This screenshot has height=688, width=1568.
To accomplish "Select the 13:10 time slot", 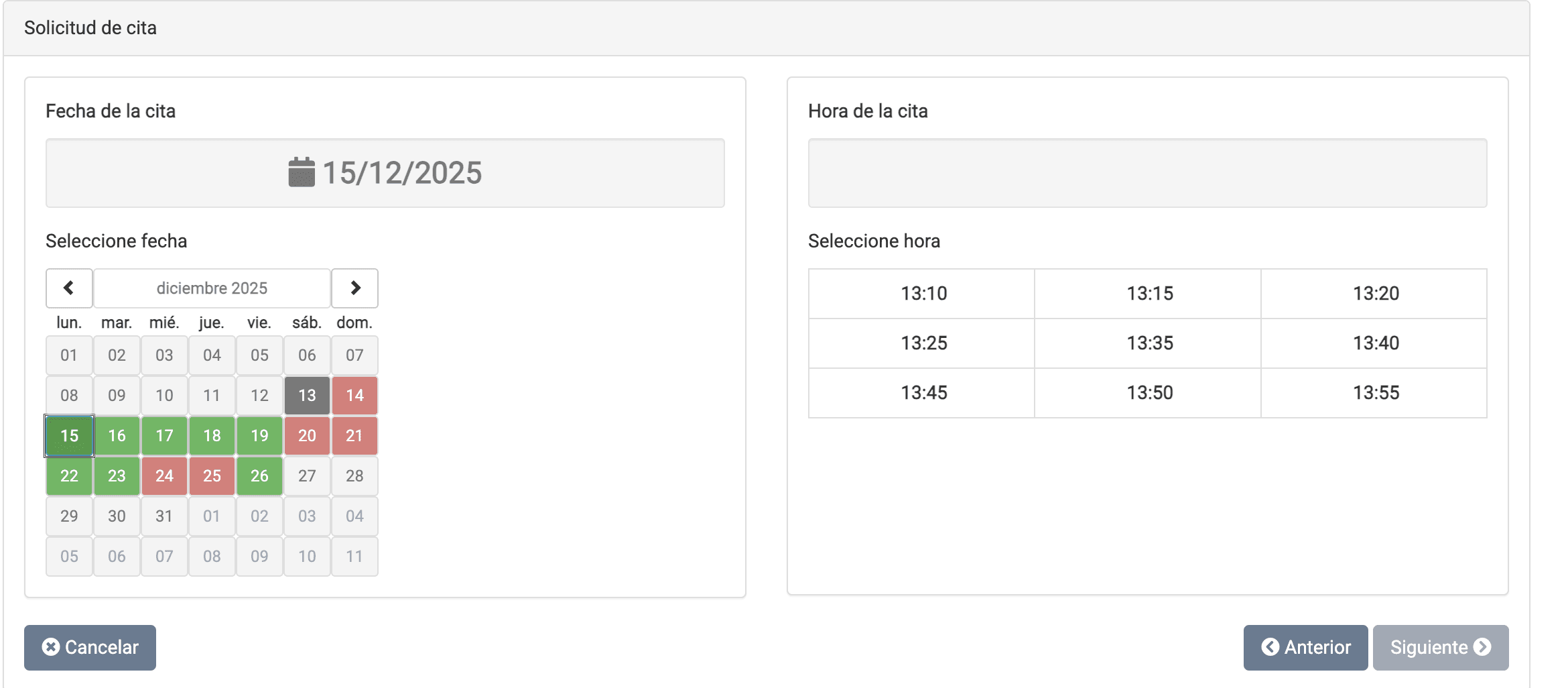I will pos(923,294).
